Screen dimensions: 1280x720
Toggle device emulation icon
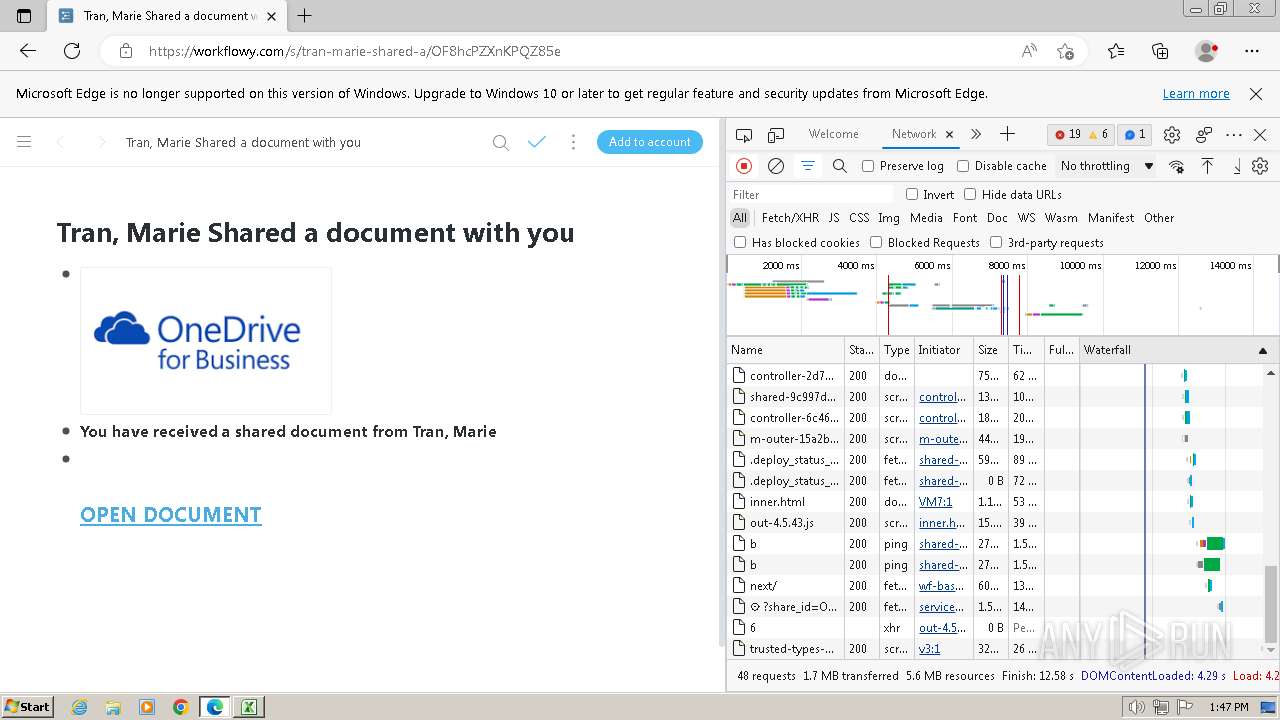[776, 134]
